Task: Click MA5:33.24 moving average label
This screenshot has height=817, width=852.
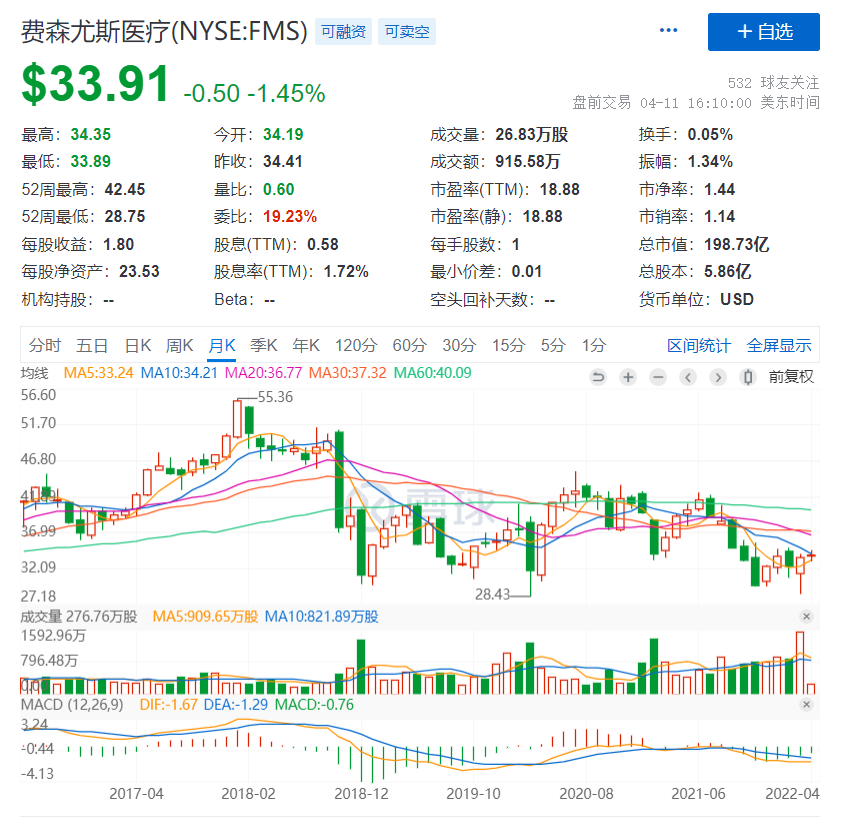Action: coord(98,373)
